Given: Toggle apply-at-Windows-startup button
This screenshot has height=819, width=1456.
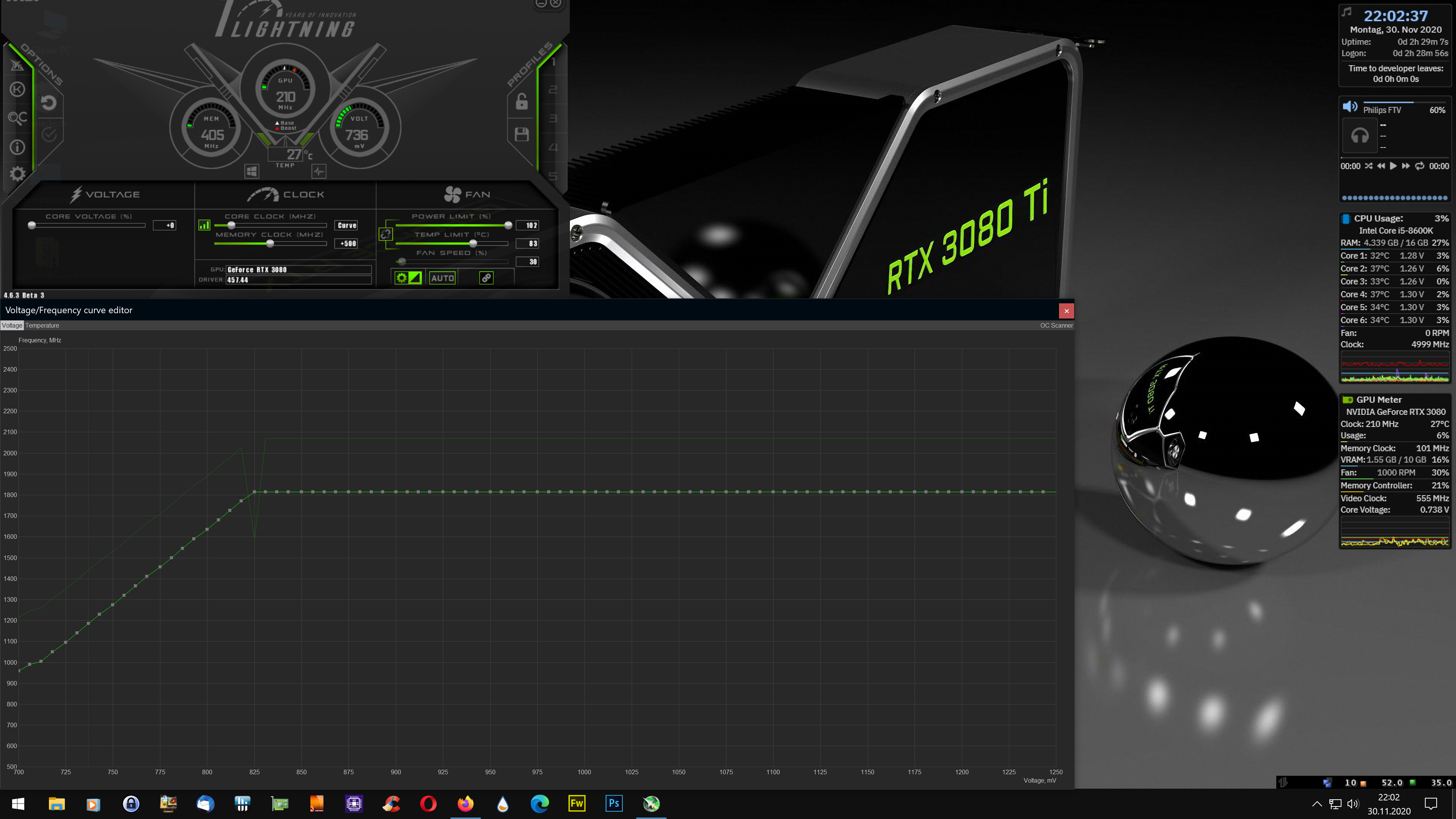Looking at the screenshot, I should 252,171.
